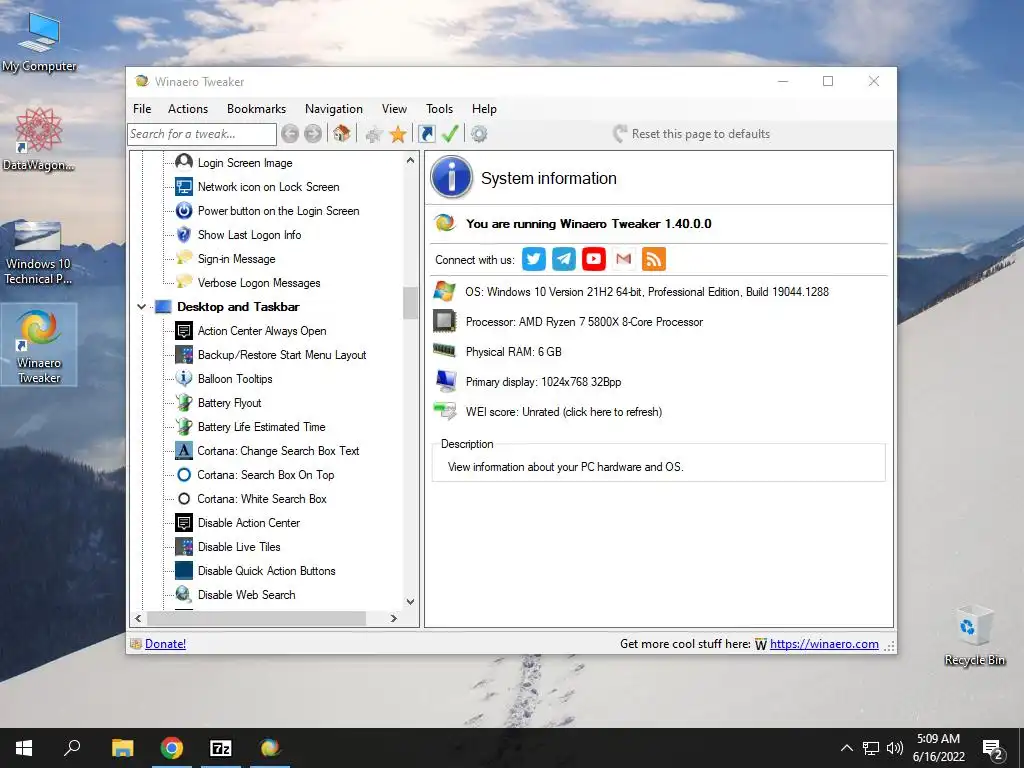Viewport: 1024px width, 768px height.
Task: Open the Tools menu
Action: pyautogui.click(x=439, y=109)
